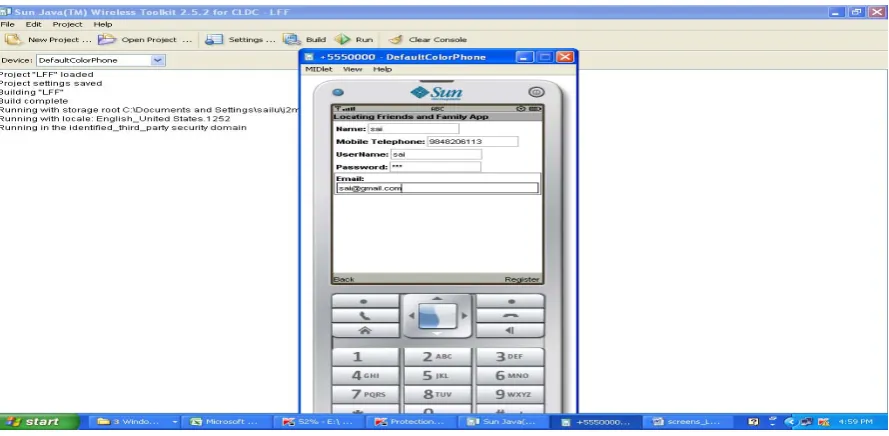The height and width of the screenshot is (436, 889).
Task: Open the toolkit Help menu
Action: pyautogui.click(x=103, y=24)
